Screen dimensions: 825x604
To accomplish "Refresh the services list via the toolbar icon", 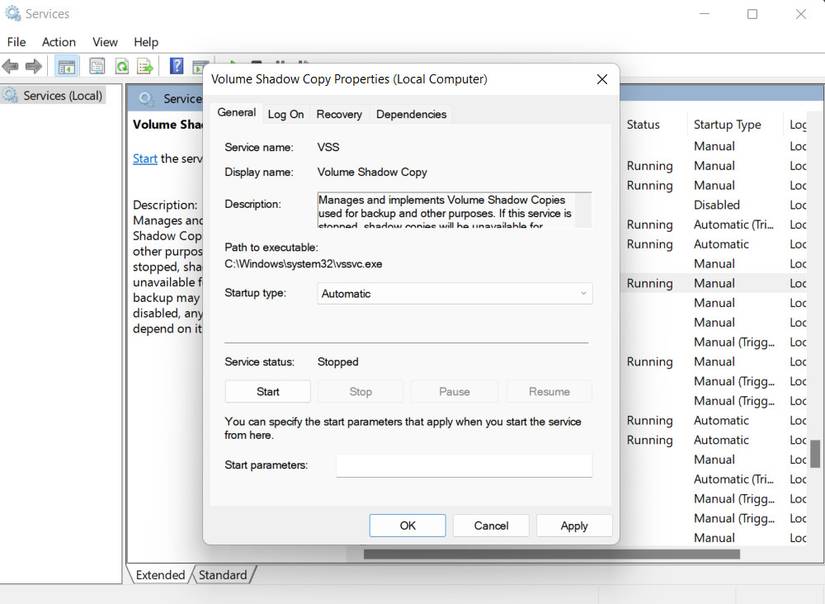I will click(121, 66).
